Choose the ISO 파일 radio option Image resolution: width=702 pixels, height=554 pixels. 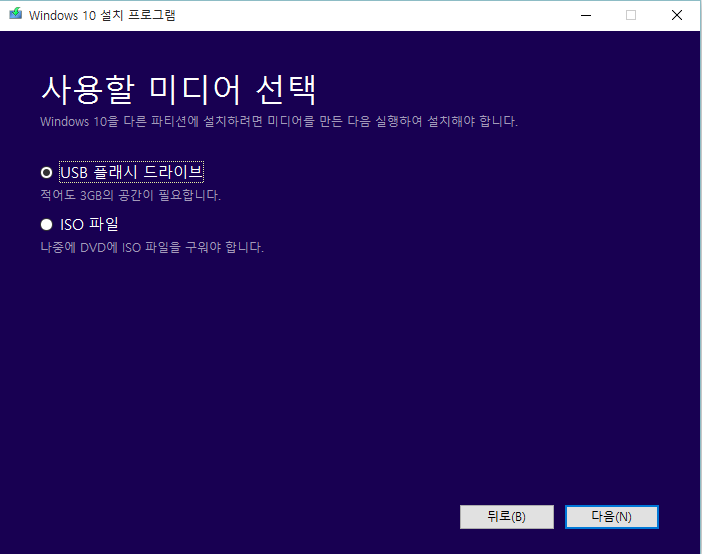(47, 224)
